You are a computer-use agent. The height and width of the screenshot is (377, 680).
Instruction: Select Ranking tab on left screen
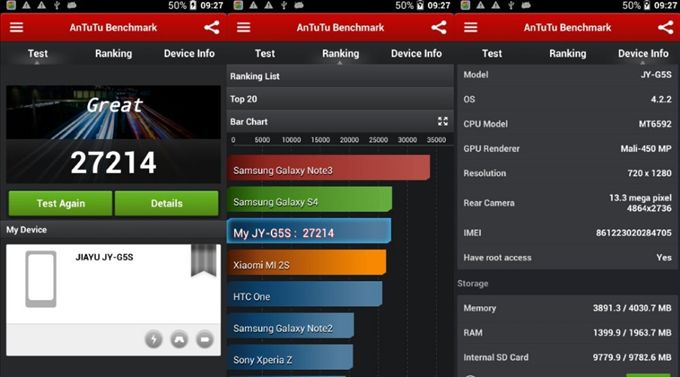(113, 53)
